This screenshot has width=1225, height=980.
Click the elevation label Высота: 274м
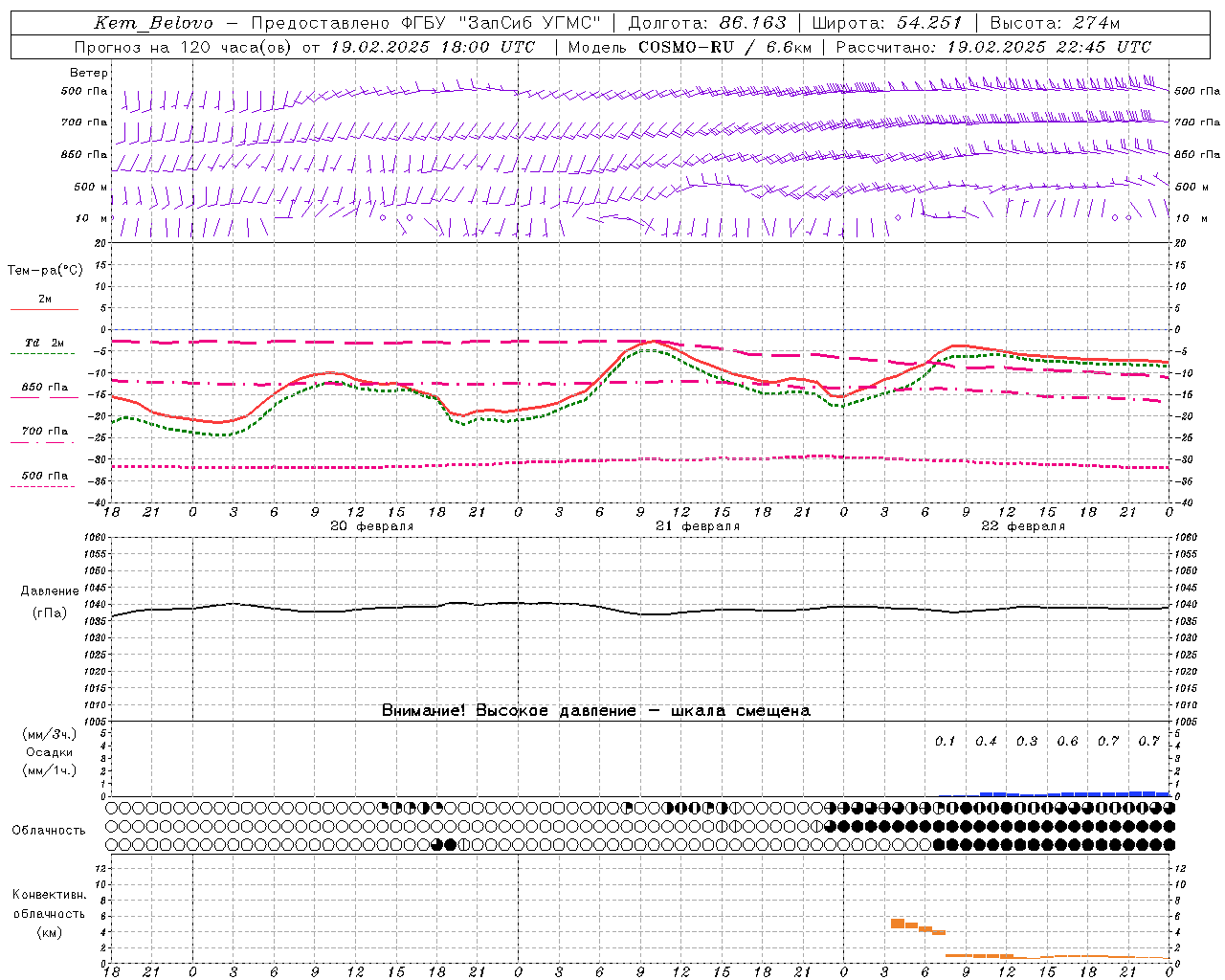click(x=1054, y=23)
